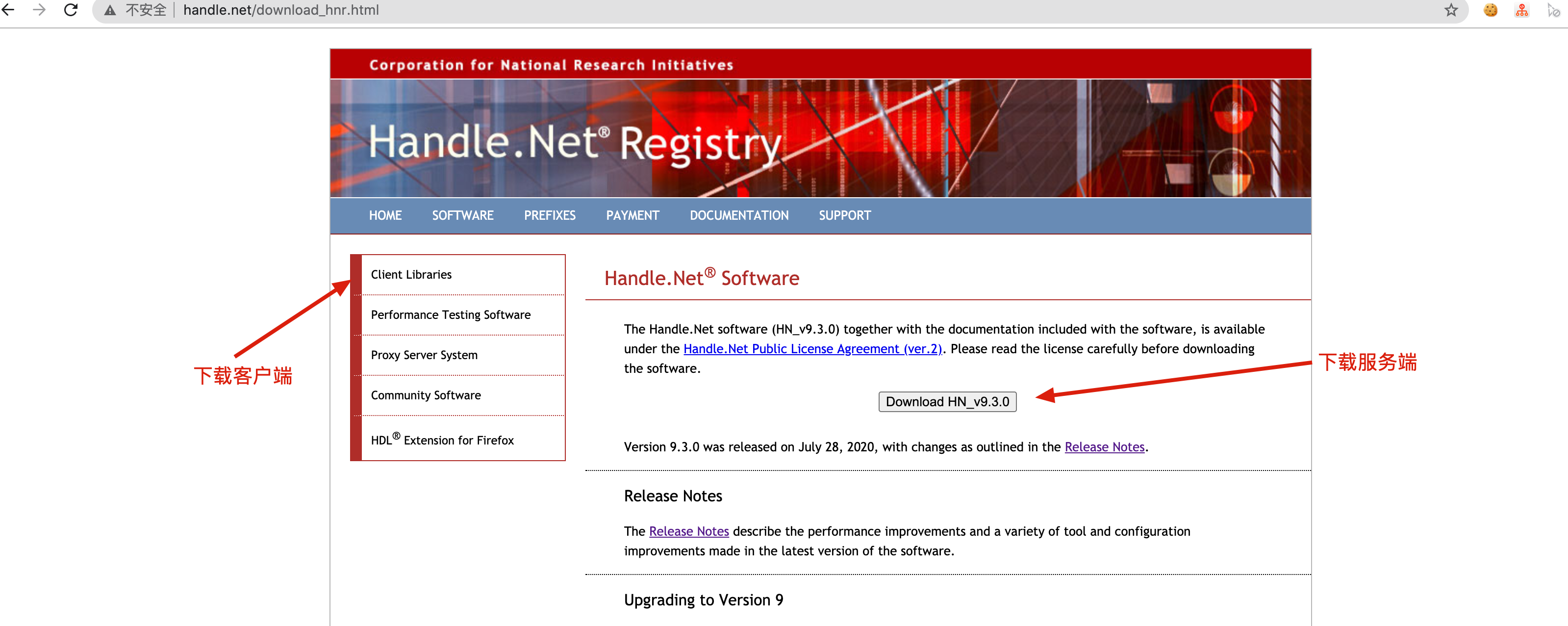Reload the page with the refresh icon
Screen dimensions: 1568x626
pyautogui.click(x=71, y=10)
